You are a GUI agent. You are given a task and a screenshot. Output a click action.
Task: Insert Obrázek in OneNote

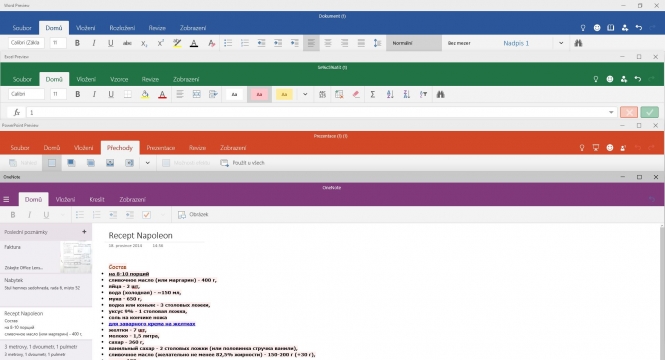pyautogui.click(x=193, y=215)
